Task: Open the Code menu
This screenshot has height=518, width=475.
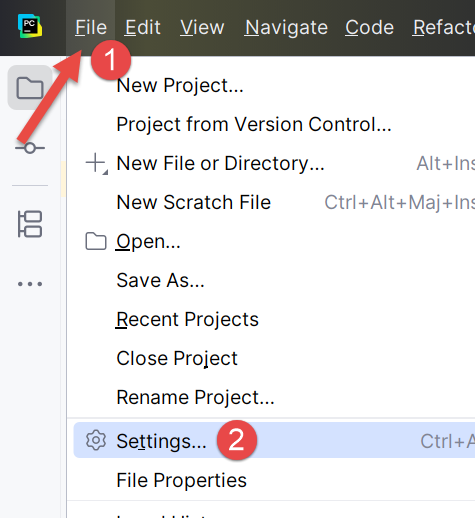Action: click(x=369, y=27)
